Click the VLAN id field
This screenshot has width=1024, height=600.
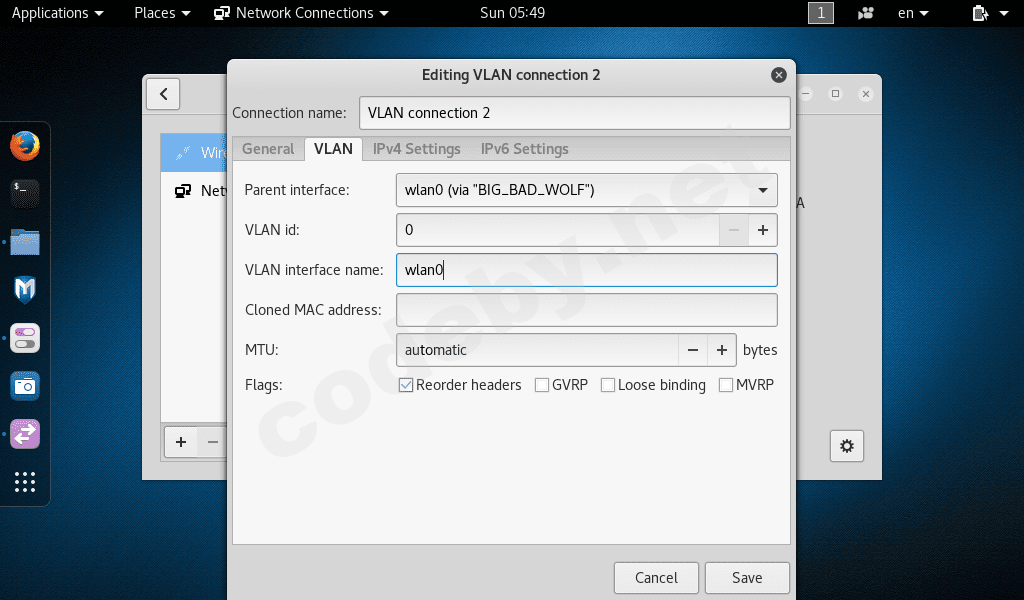(558, 230)
